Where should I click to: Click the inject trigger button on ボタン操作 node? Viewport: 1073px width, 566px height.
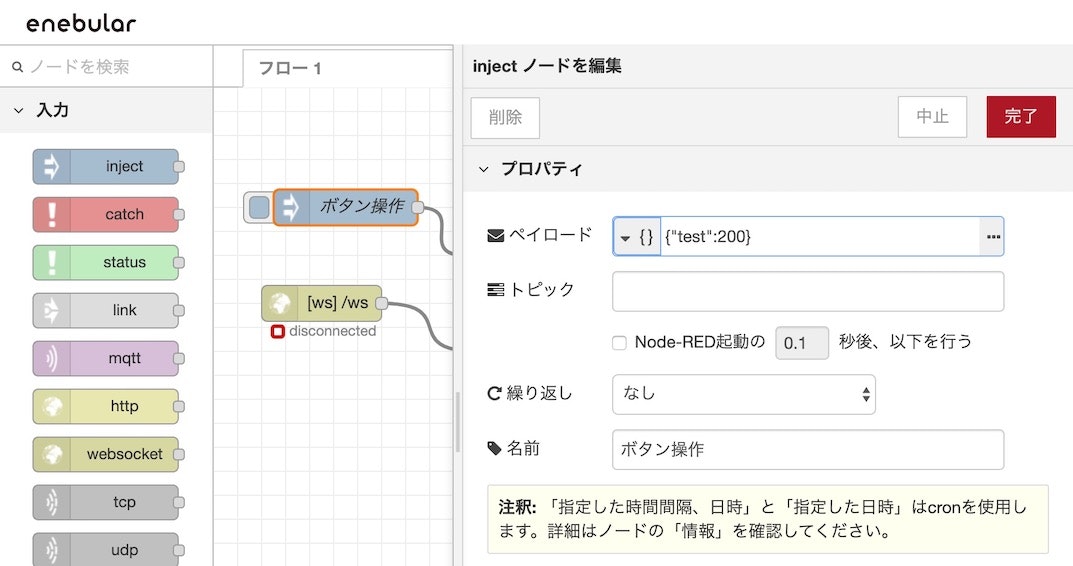coord(259,207)
